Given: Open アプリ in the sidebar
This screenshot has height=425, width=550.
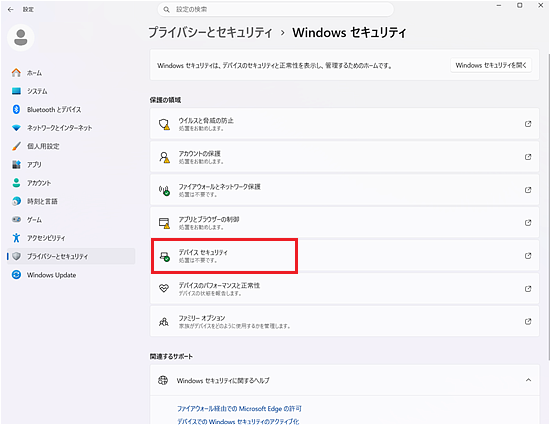Looking at the screenshot, I should pos(71,164).
